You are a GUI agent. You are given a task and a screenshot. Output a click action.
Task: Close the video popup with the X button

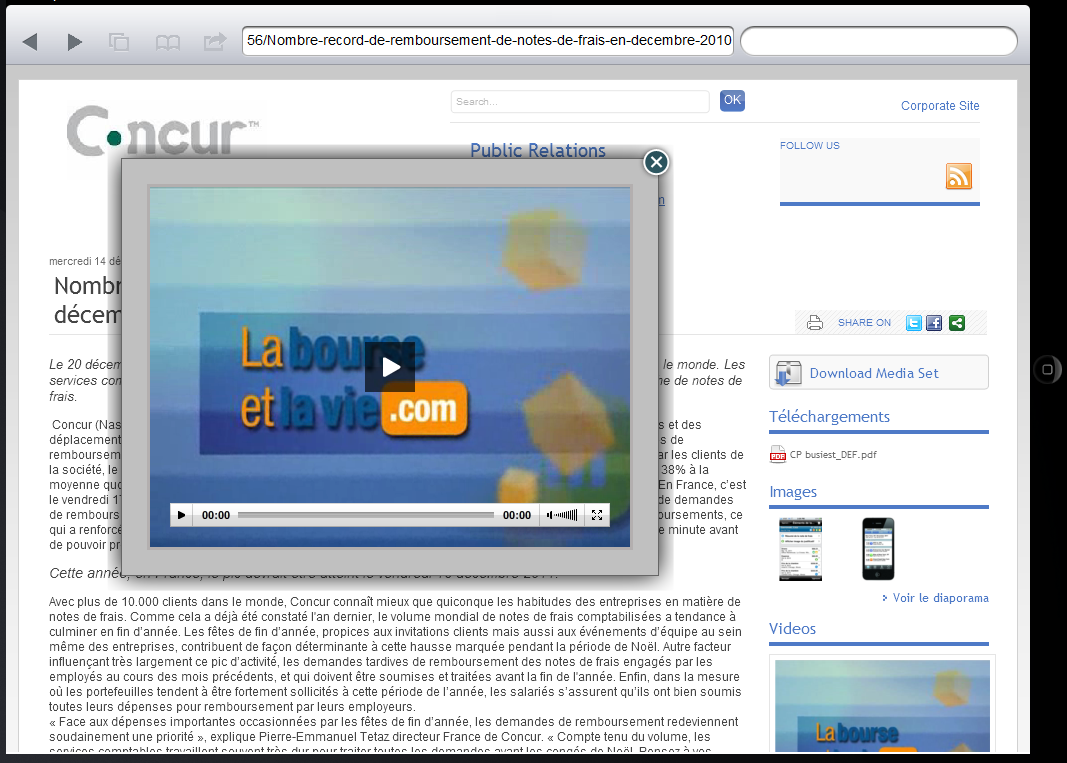coord(656,162)
